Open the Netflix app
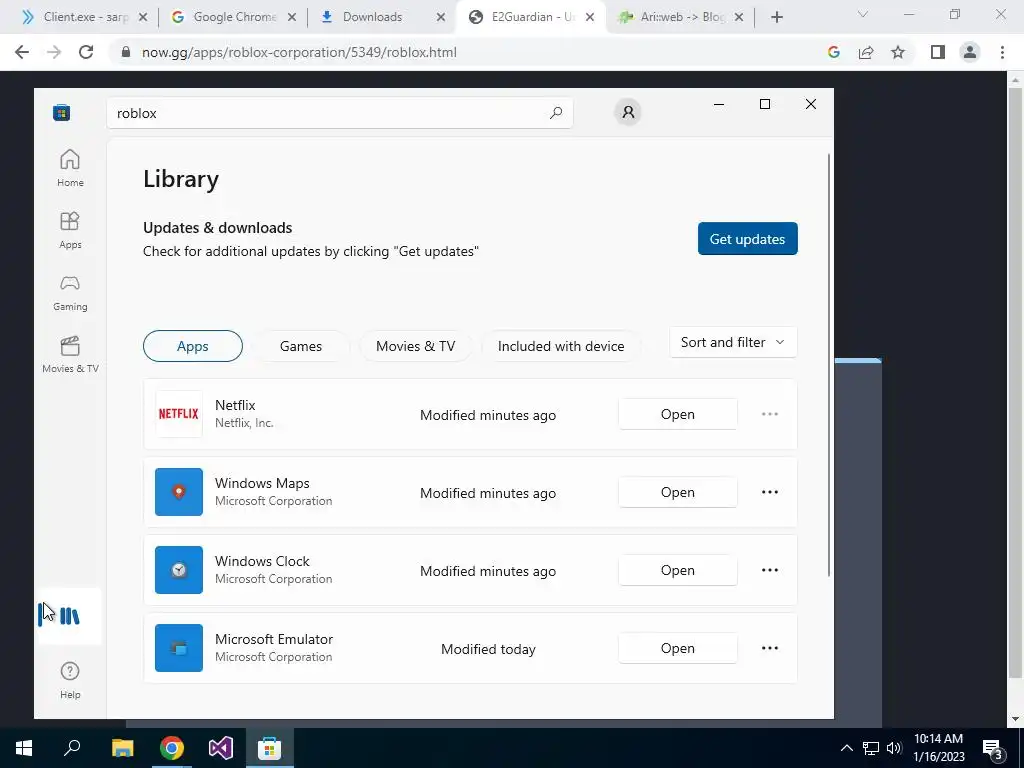Viewport: 1024px width, 768px height. (678, 414)
